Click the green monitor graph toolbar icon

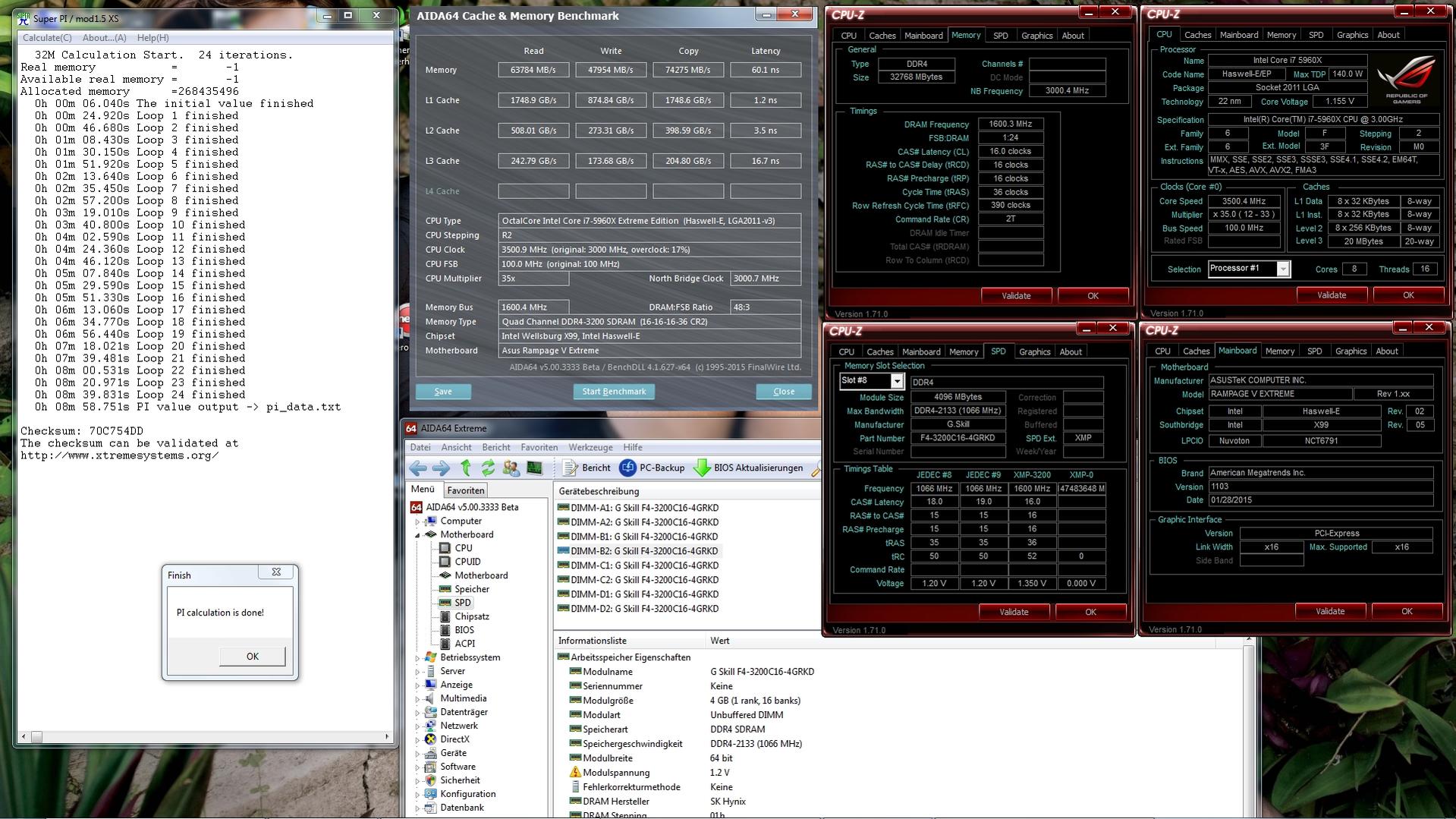(534, 468)
